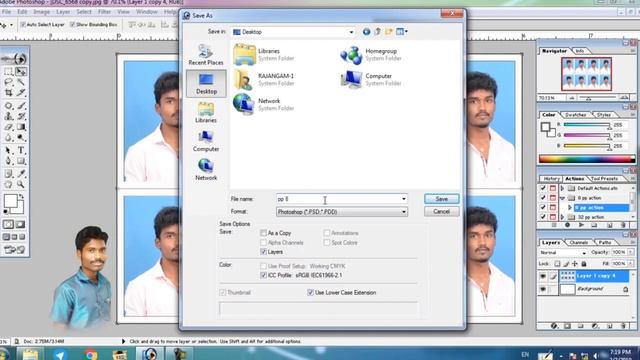Create a new folder in Save As dialog

389,31
